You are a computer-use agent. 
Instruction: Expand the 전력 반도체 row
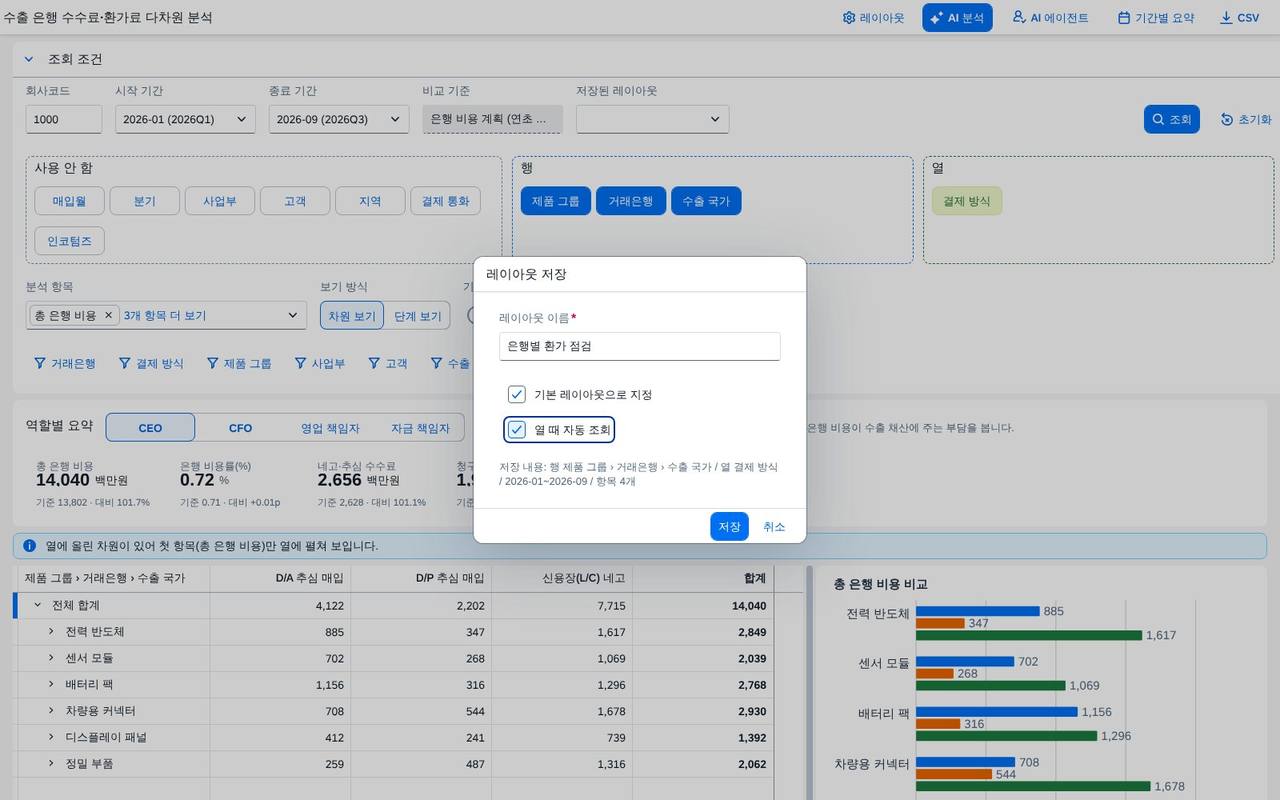[x=52, y=631]
